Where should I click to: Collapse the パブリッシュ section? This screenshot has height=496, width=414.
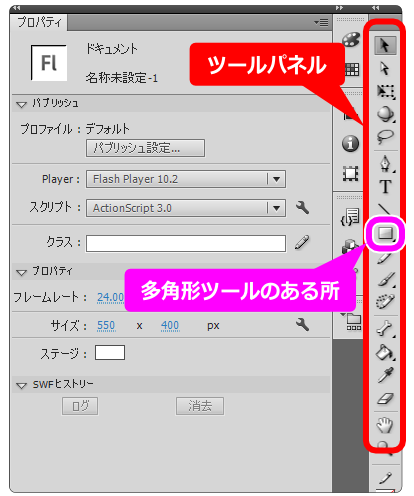click(x=21, y=104)
